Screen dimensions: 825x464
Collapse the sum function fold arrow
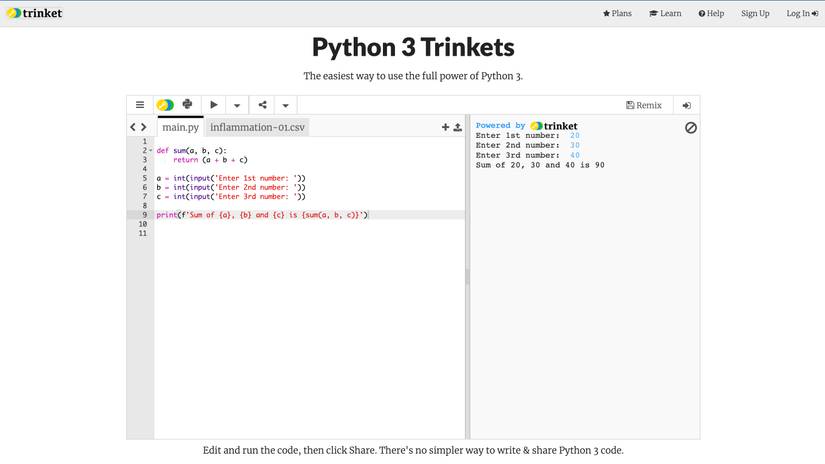pos(150,151)
